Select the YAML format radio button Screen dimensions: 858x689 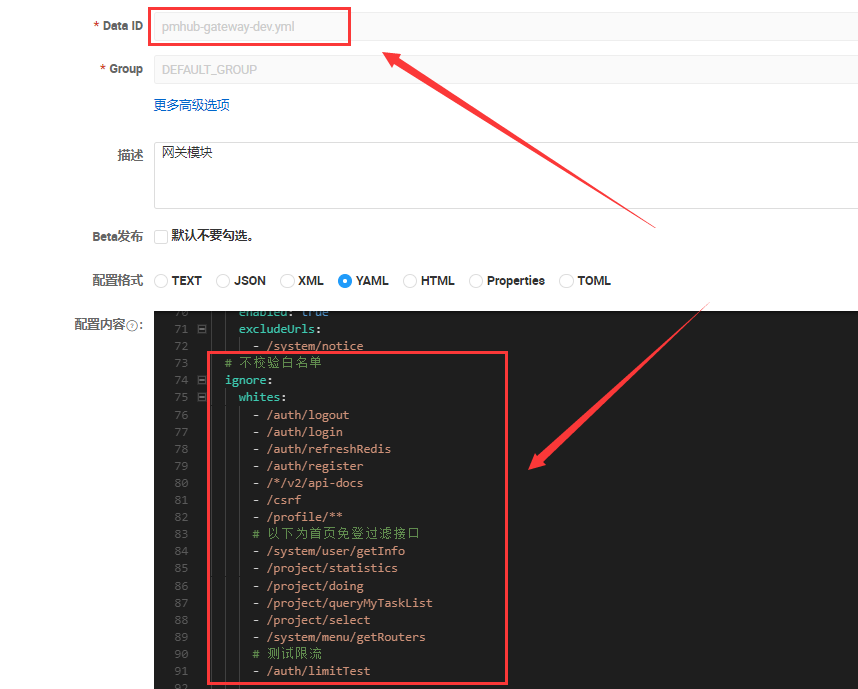pos(345,281)
